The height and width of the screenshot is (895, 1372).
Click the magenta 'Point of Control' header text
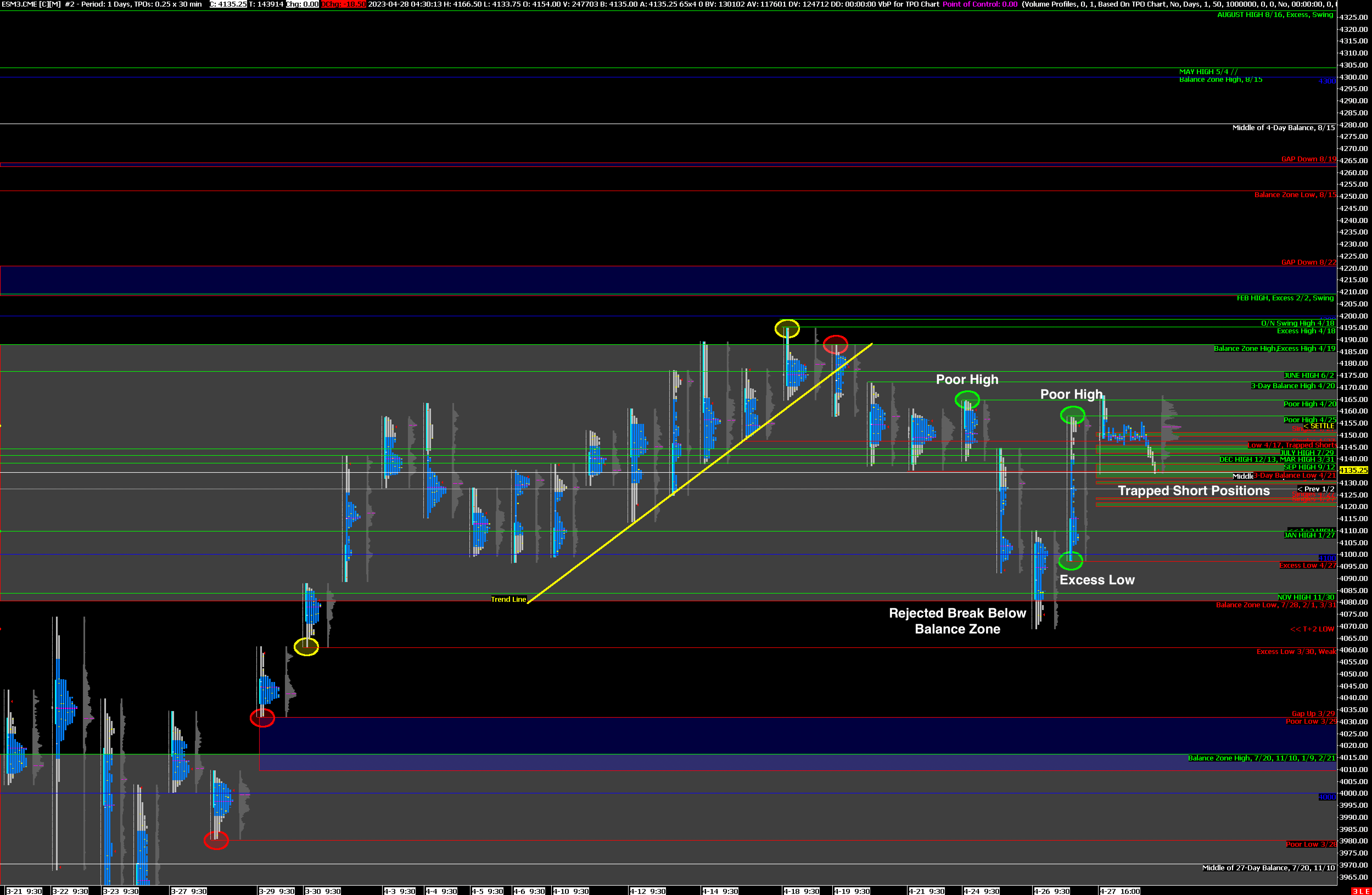(x=979, y=4)
